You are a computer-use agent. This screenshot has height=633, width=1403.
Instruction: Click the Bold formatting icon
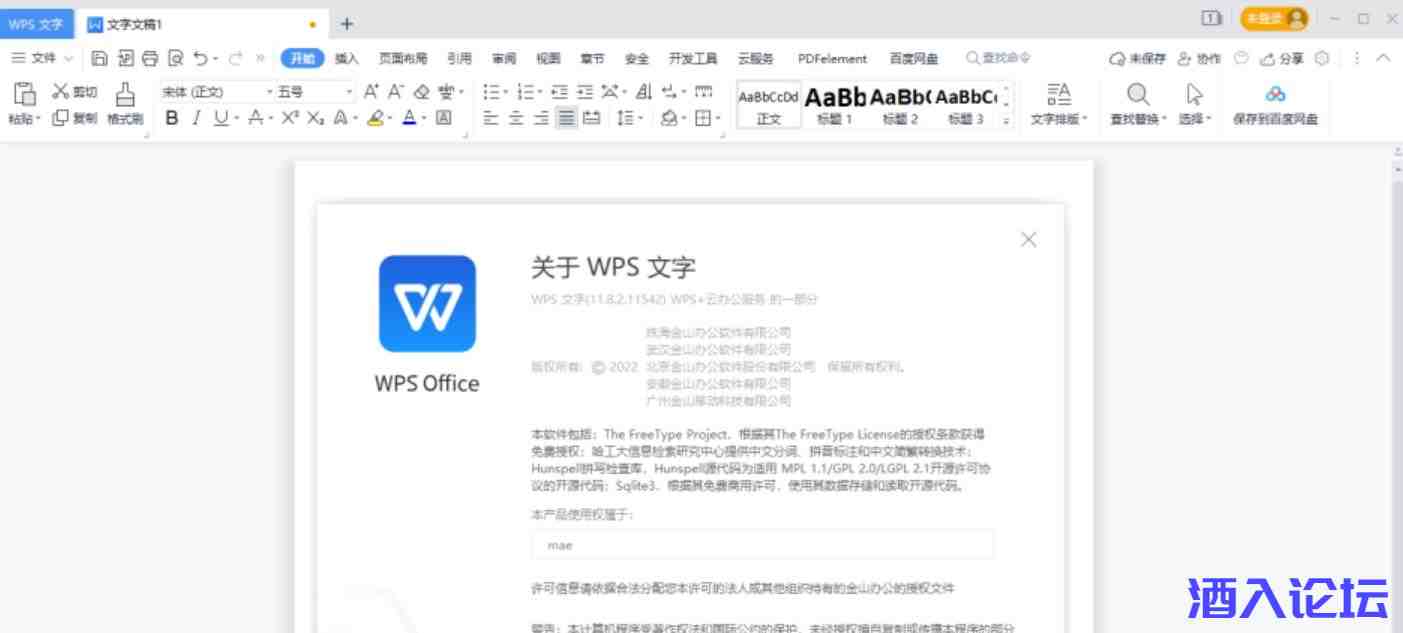coord(171,118)
